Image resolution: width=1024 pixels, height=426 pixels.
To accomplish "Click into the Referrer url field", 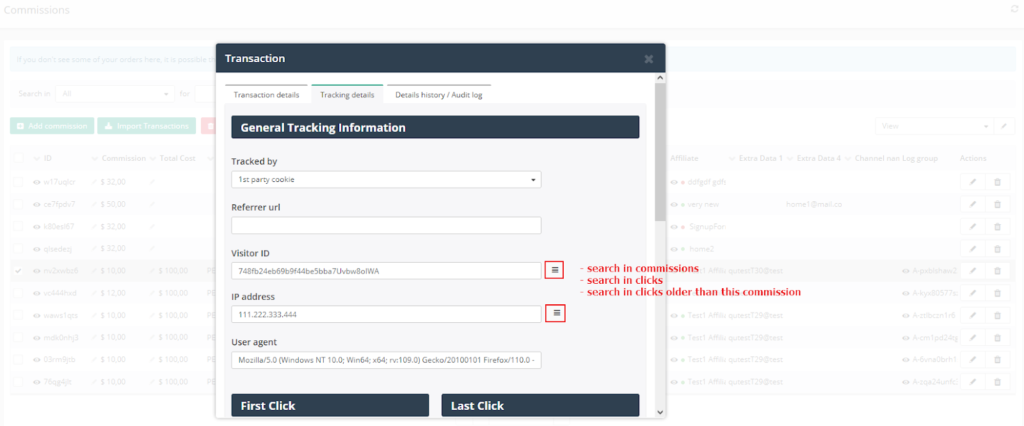I will point(385,225).
